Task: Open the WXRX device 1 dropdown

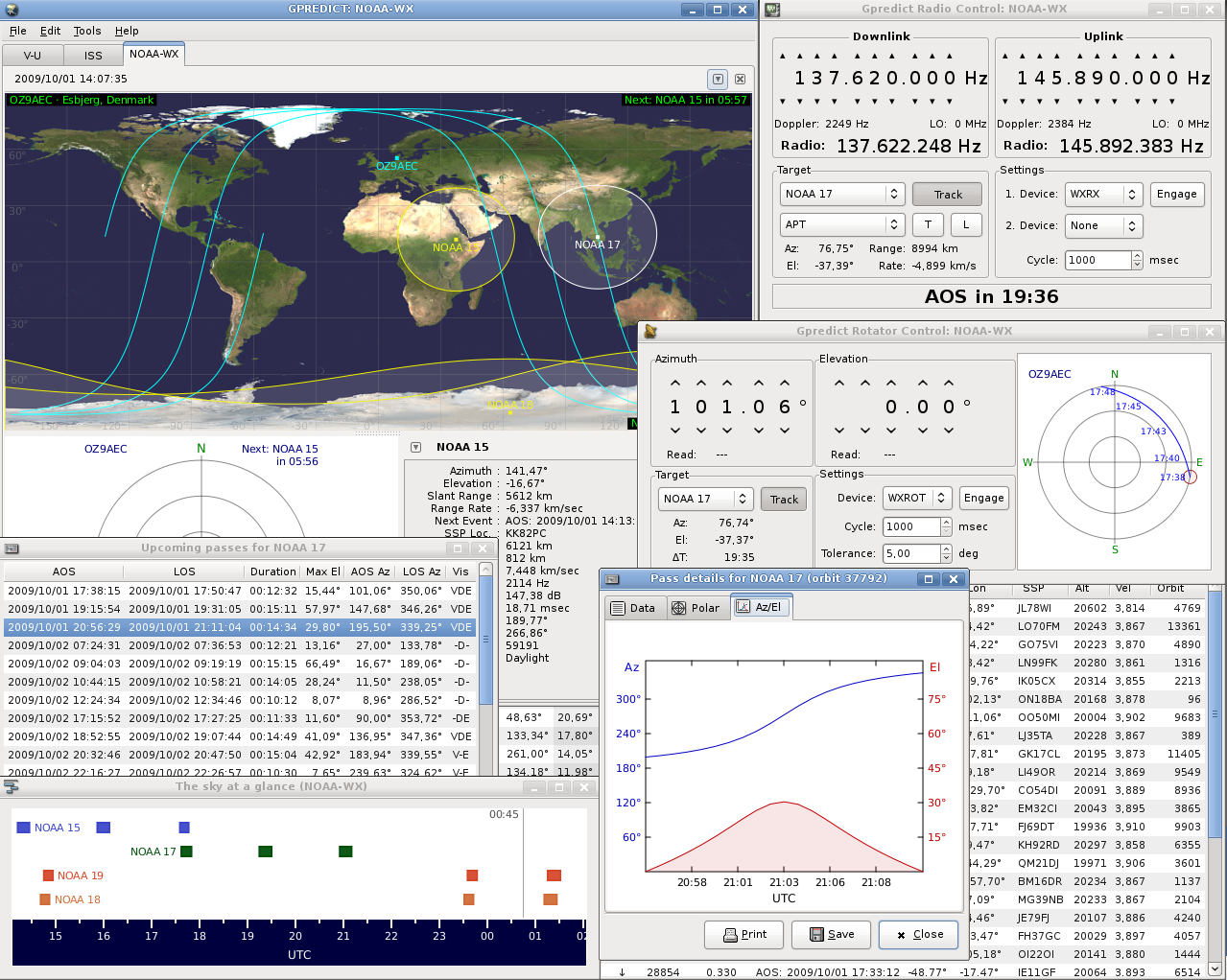Action: point(1103,194)
